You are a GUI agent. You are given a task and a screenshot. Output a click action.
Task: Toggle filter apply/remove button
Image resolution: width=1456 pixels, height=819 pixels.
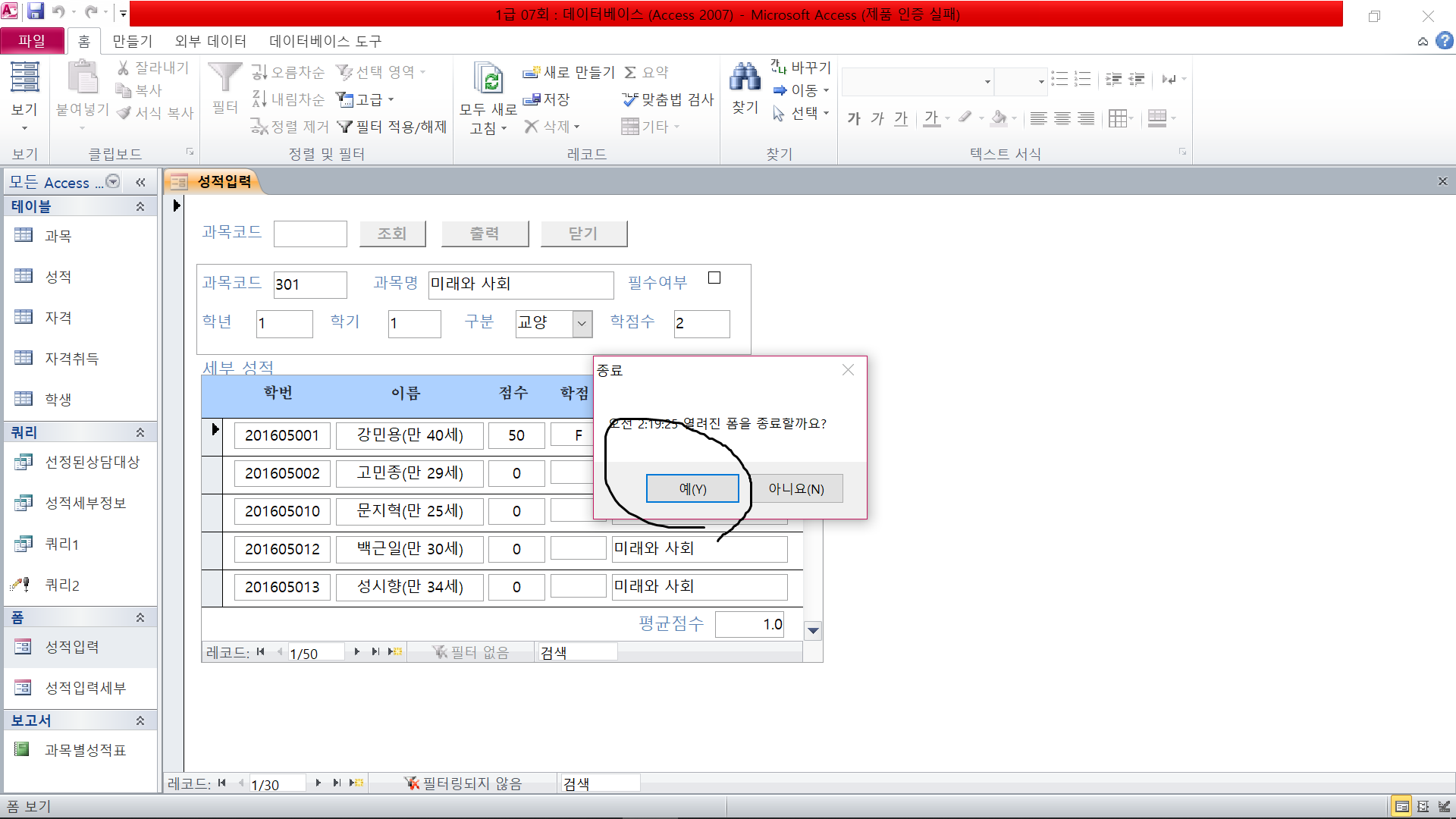392,127
